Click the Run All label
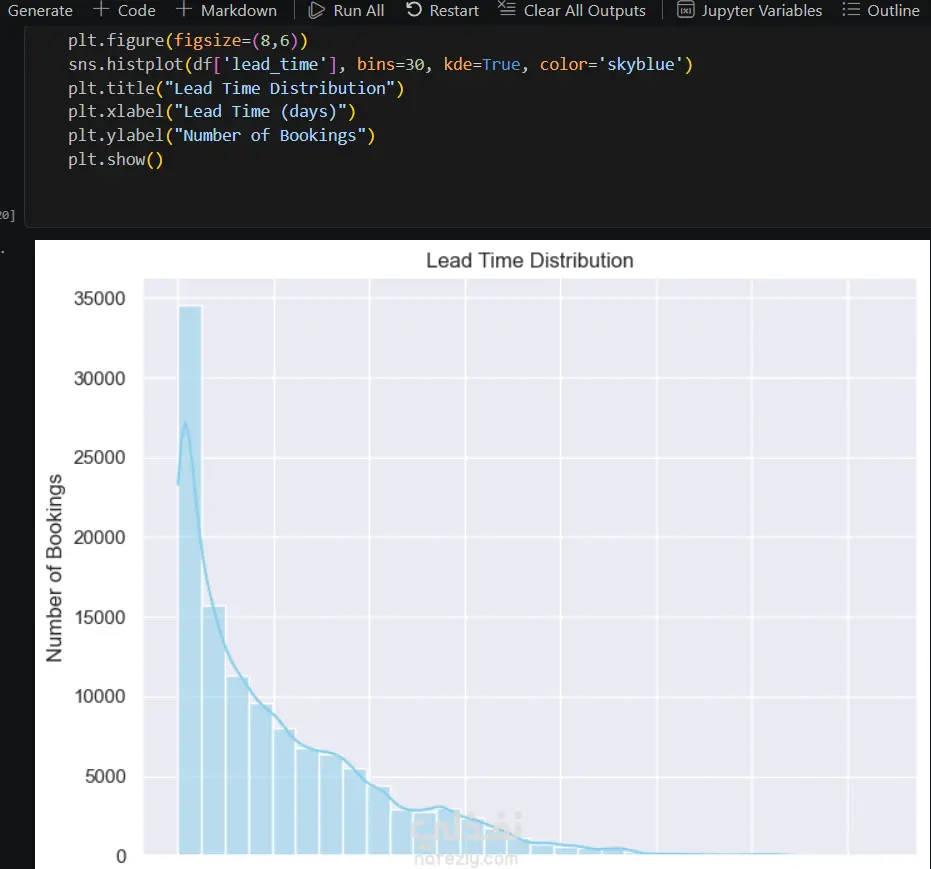This screenshot has width=931, height=869. [359, 11]
